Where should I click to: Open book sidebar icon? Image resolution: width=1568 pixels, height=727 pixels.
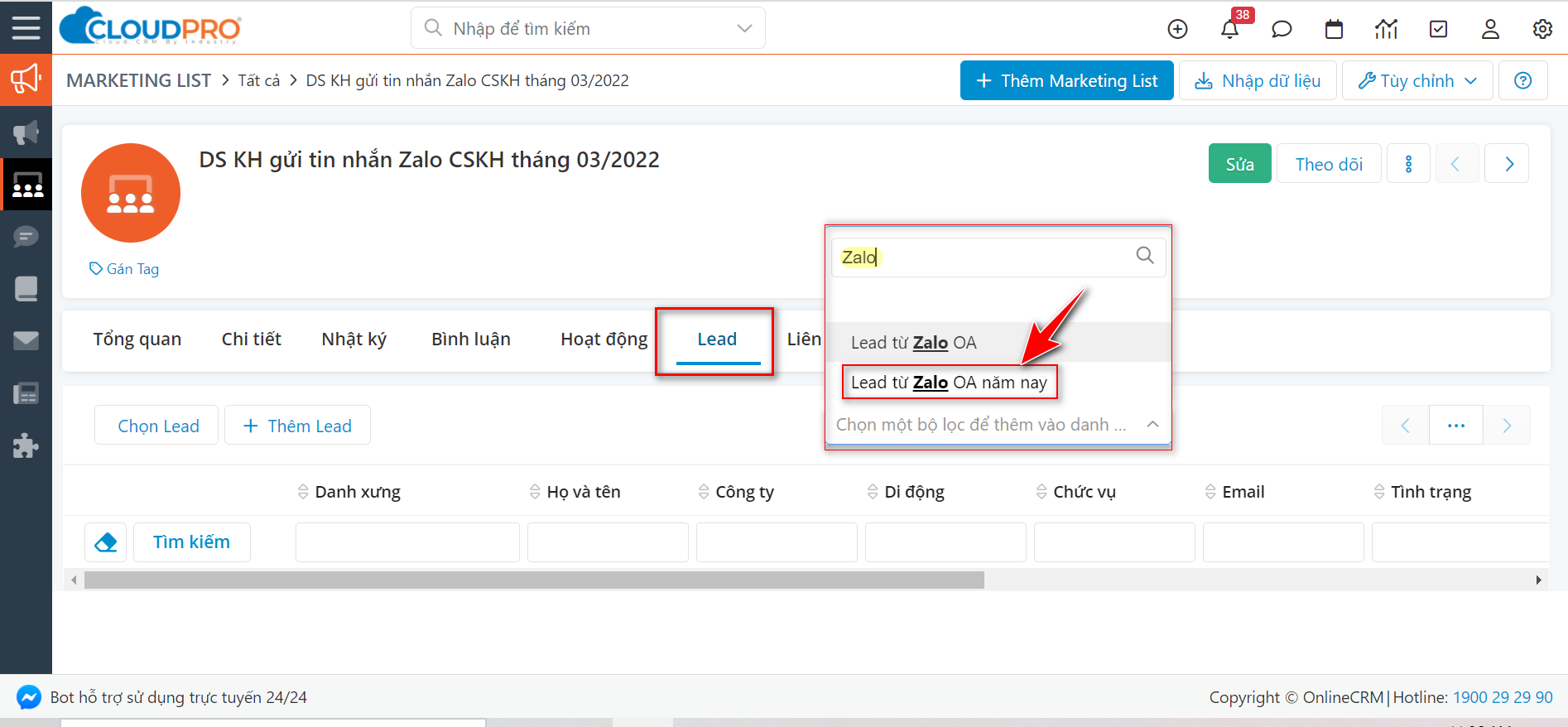[x=26, y=289]
